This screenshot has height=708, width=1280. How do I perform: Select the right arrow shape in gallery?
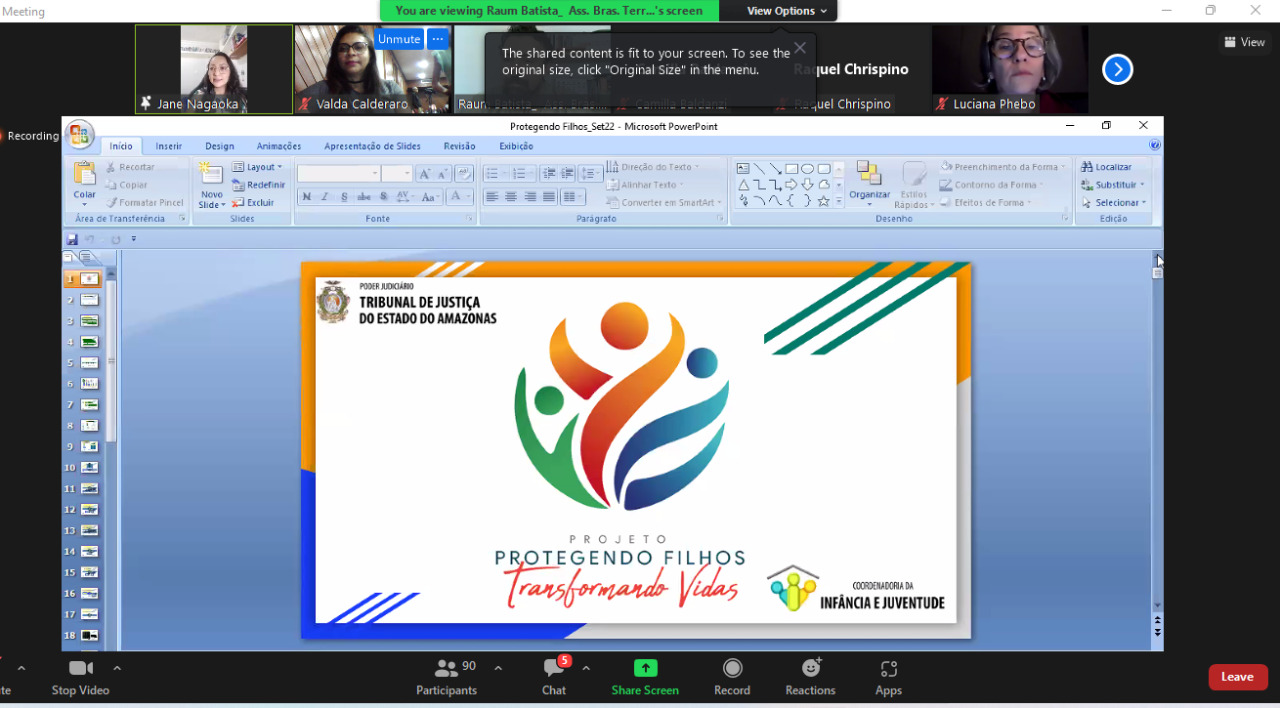pos(791,185)
